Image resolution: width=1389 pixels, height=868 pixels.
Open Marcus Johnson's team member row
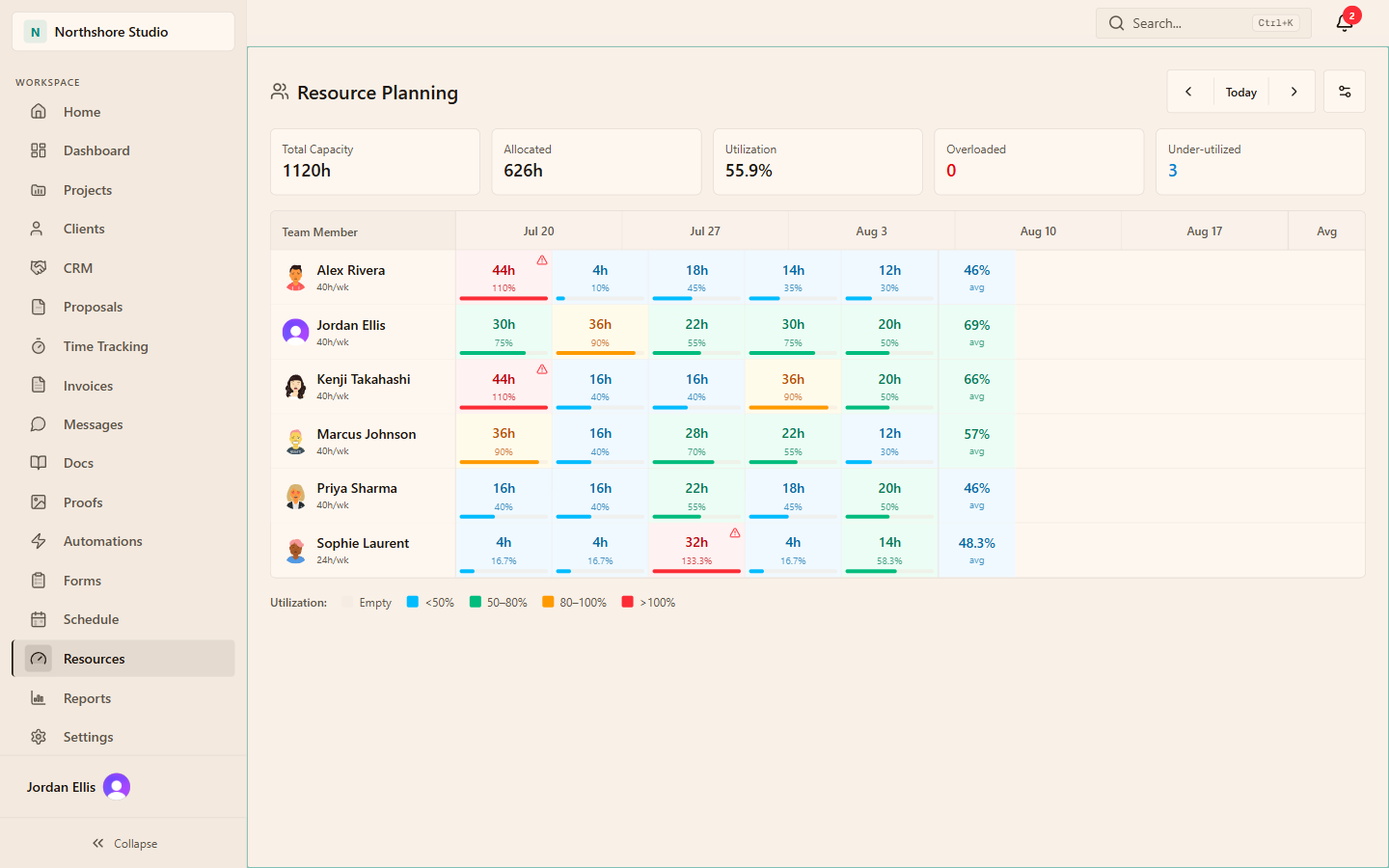point(363,441)
